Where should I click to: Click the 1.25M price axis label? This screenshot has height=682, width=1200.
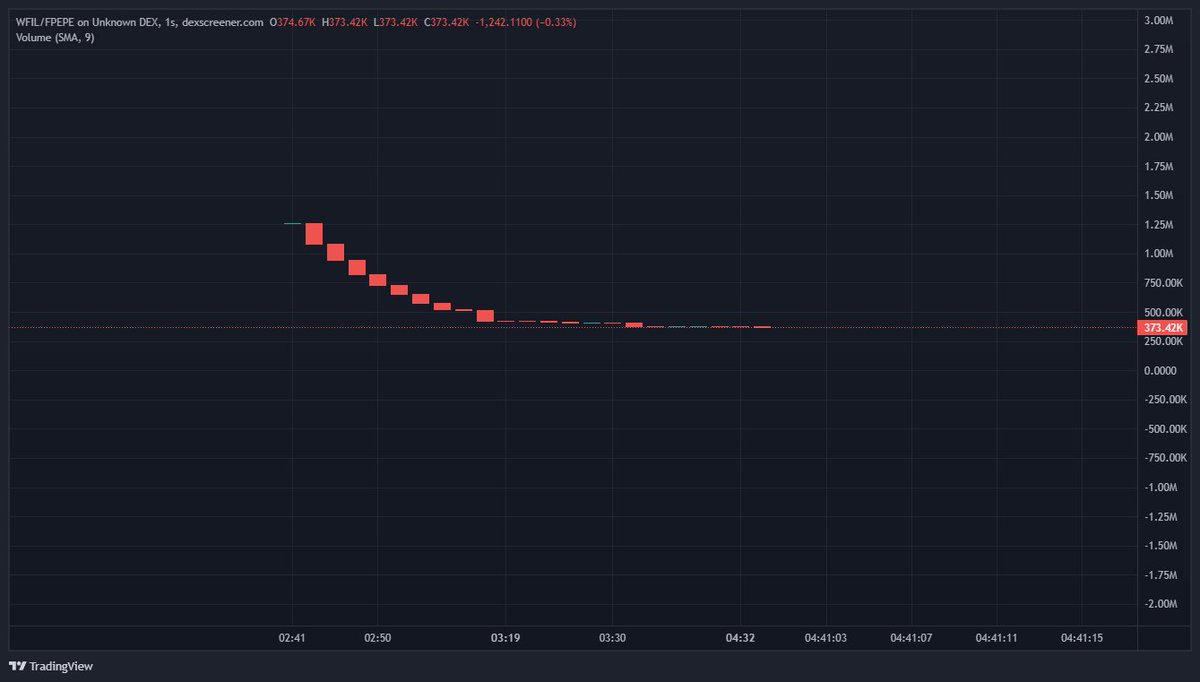[1158, 225]
